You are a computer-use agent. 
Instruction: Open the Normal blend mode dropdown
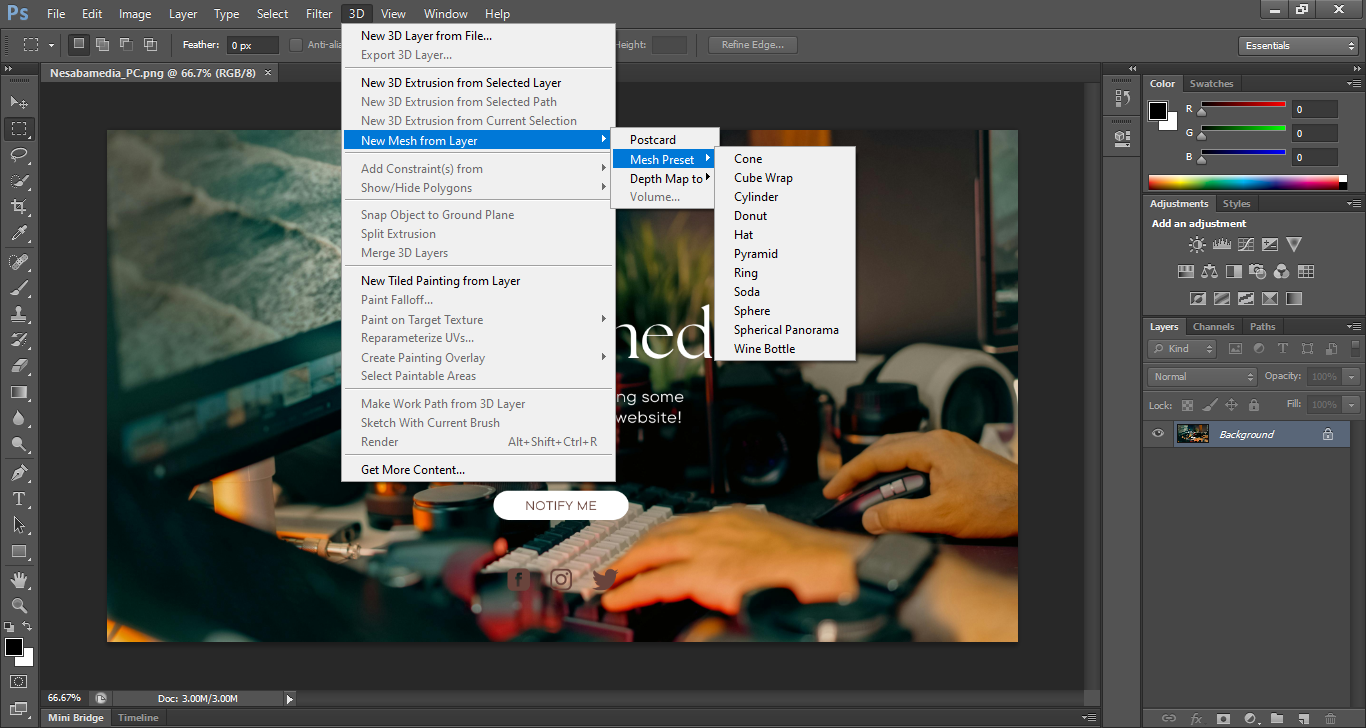coord(1202,377)
